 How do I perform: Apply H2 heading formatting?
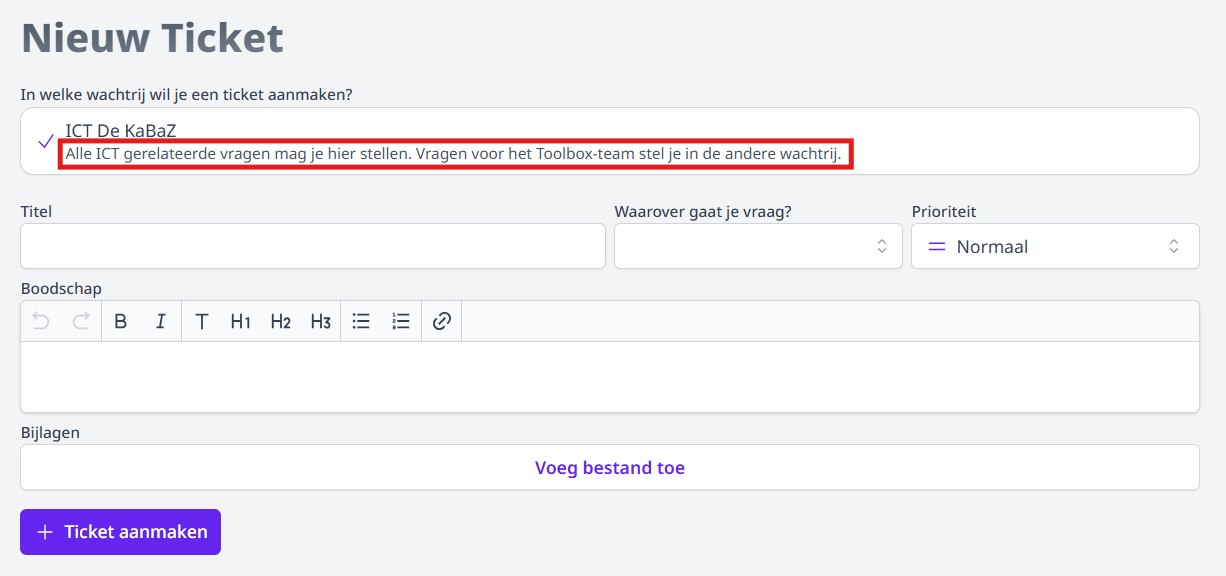click(x=281, y=320)
